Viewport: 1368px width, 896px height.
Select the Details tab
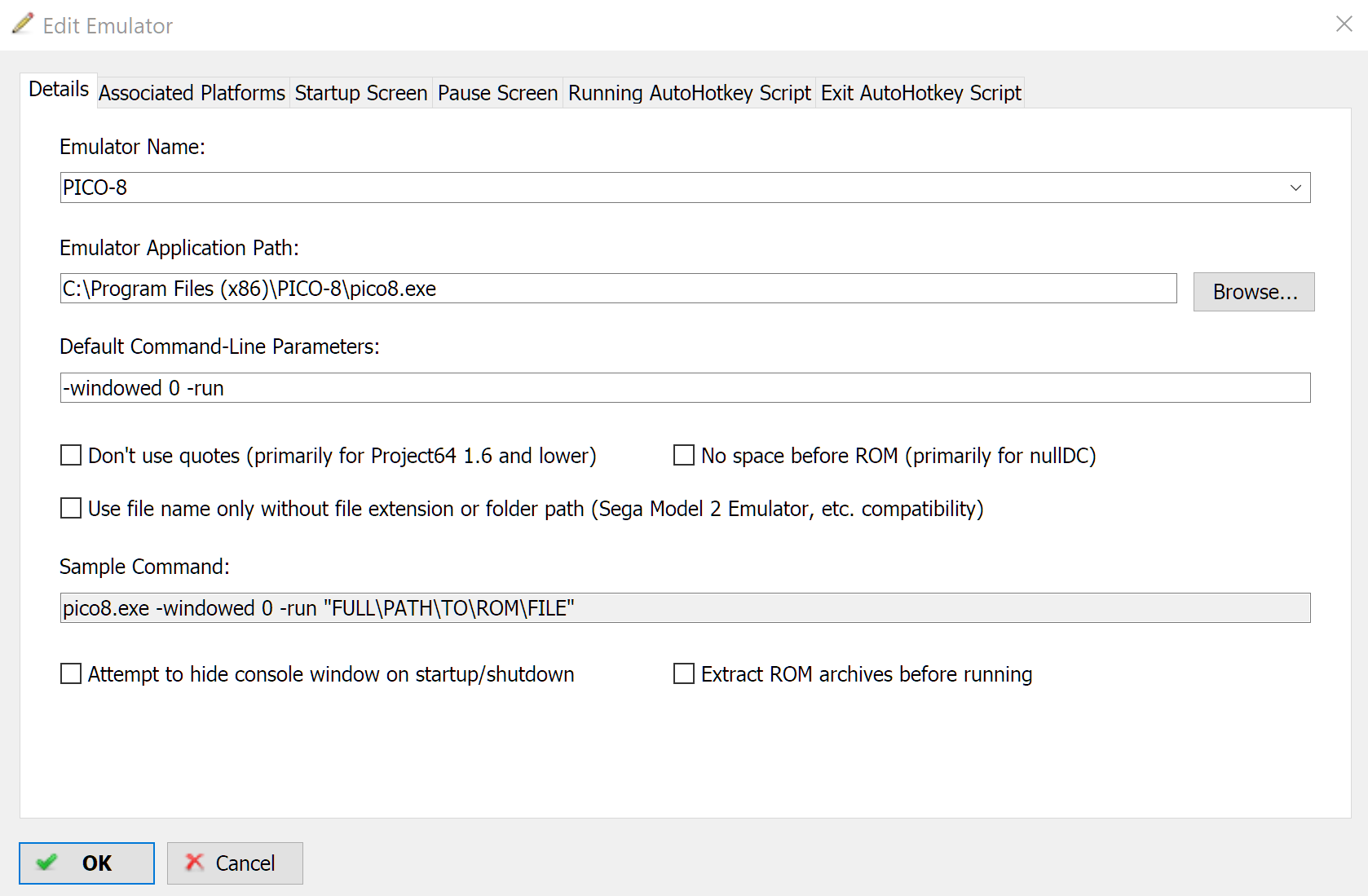point(59,90)
